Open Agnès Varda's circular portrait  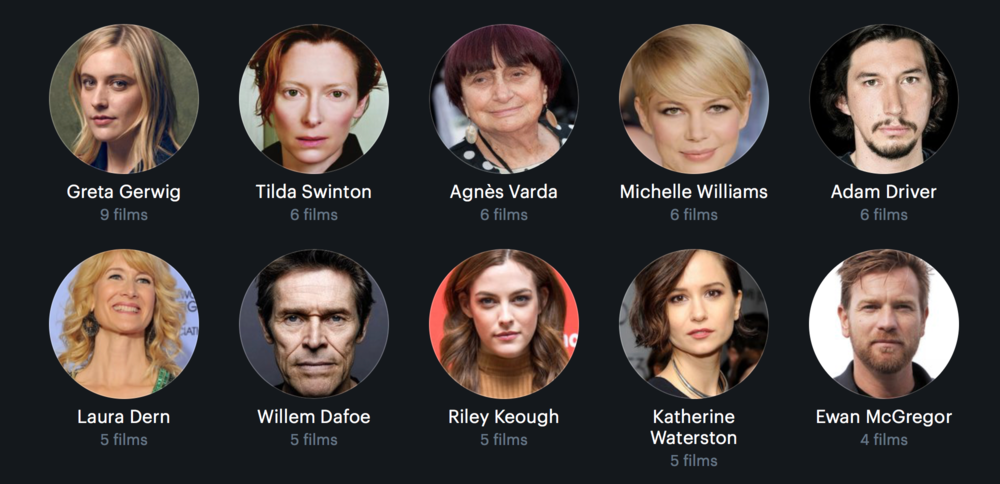[504, 99]
